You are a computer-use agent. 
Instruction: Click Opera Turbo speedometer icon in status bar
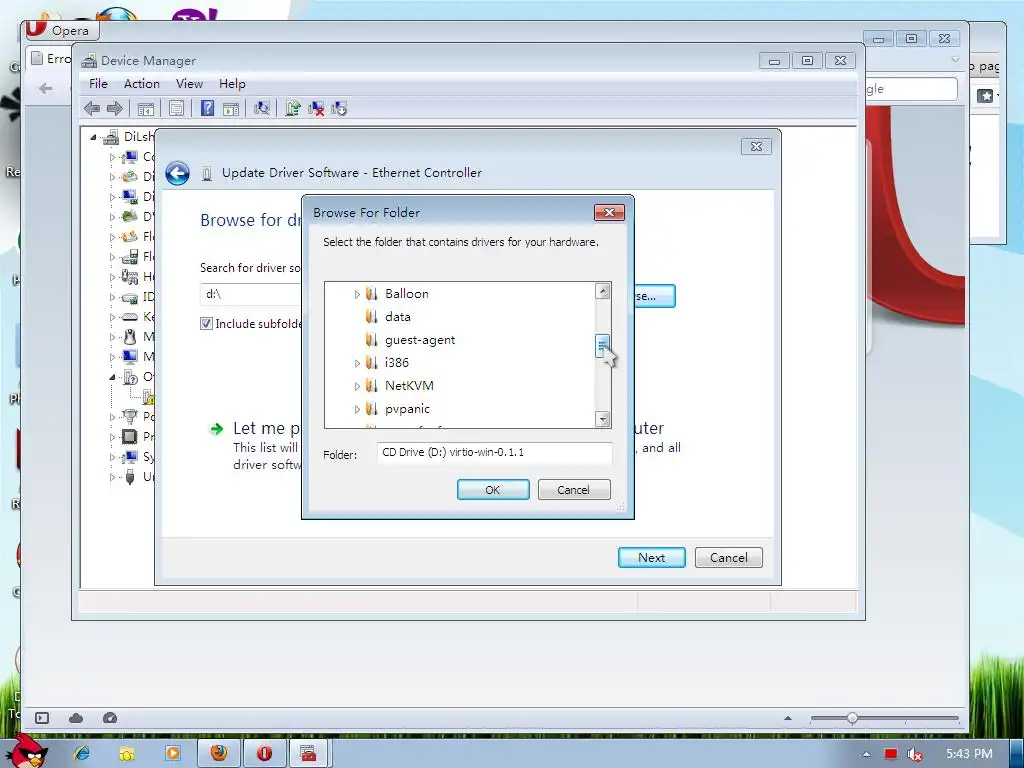[110, 718]
